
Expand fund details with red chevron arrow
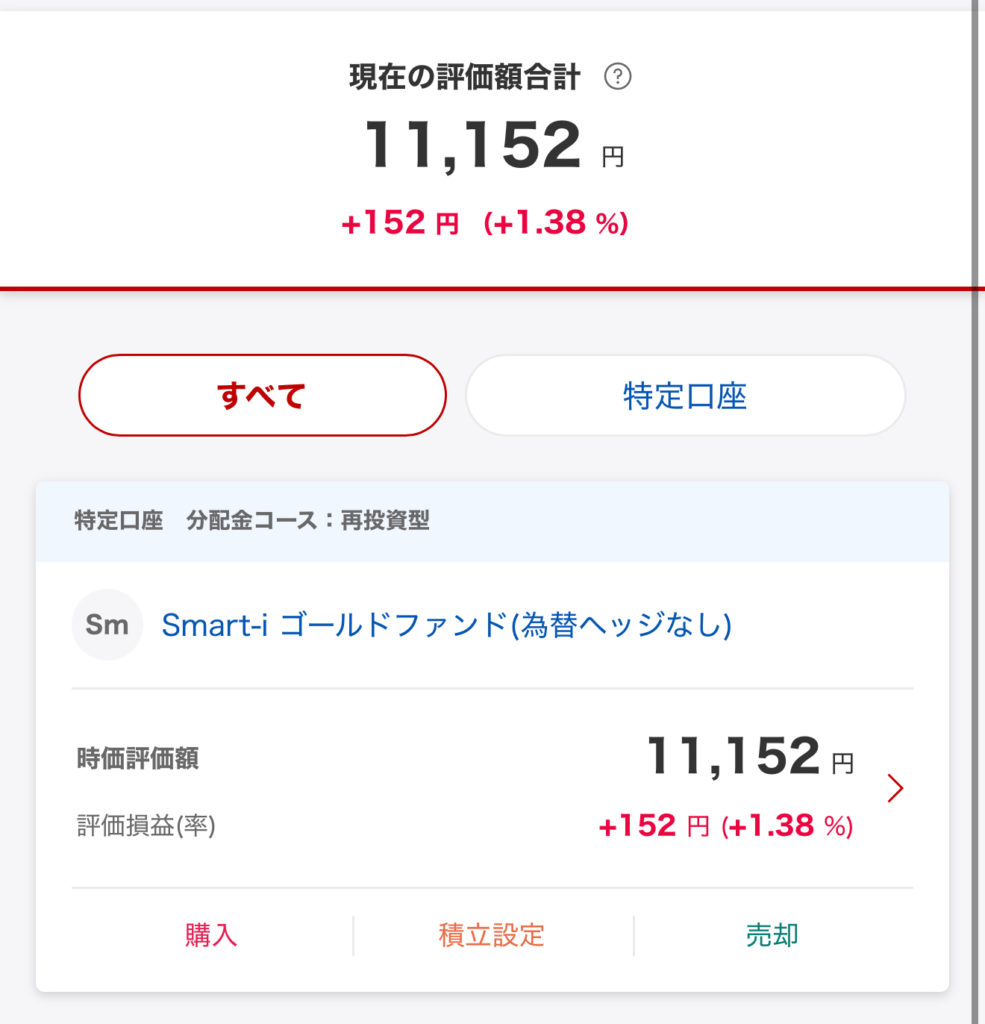tap(895, 789)
